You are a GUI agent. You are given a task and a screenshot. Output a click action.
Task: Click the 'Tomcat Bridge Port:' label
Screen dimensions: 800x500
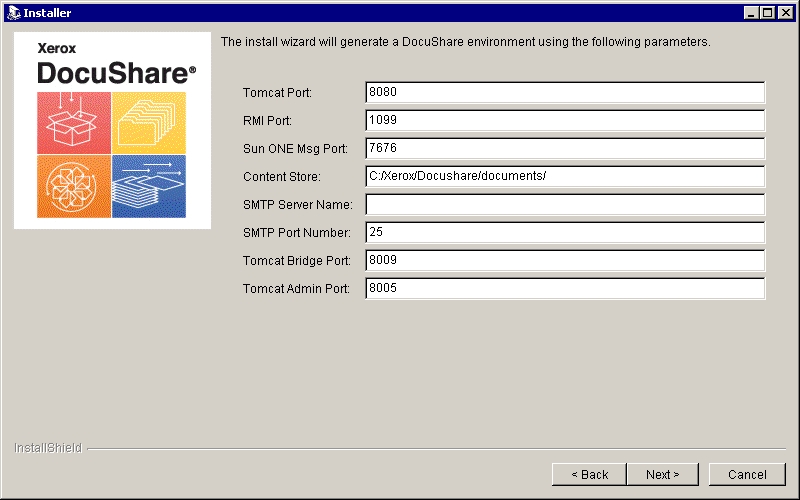click(x=297, y=261)
